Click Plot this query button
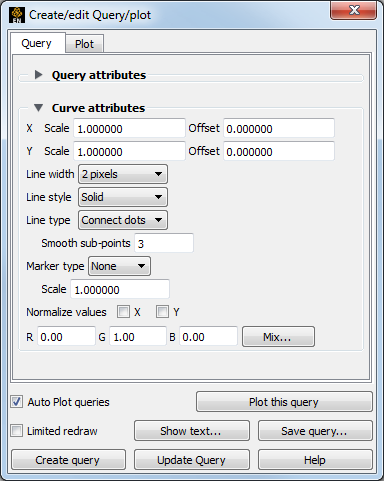The image size is (384, 481). [x=284, y=402]
